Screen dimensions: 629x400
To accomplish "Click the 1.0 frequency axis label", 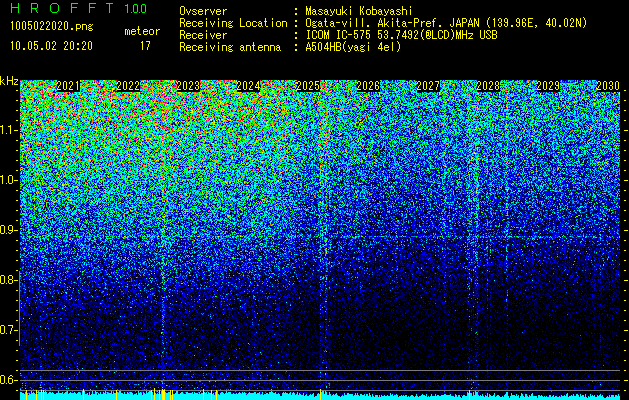I will [9, 180].
